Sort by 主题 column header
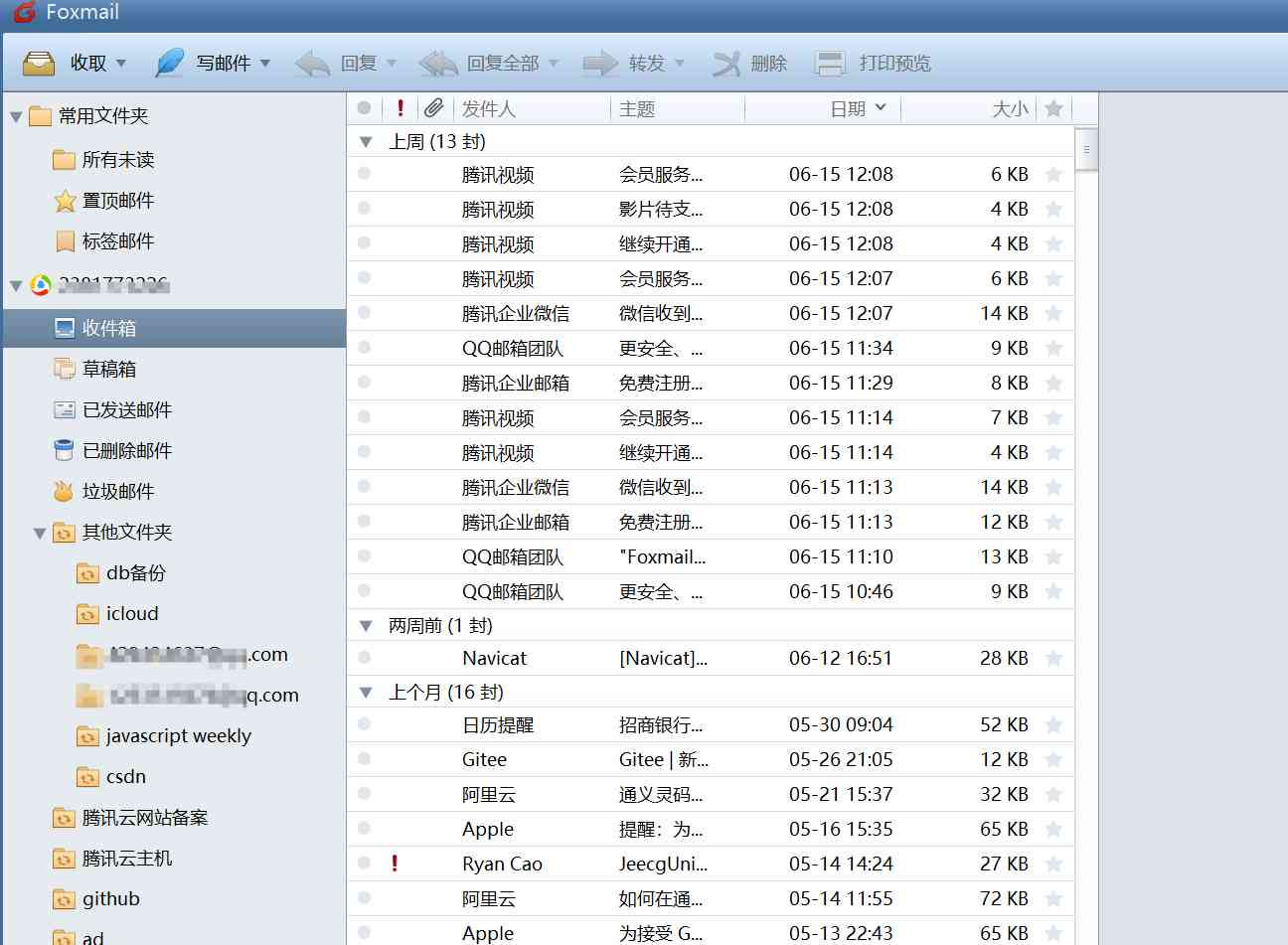The image size is (1288, 945). point(678,108)
